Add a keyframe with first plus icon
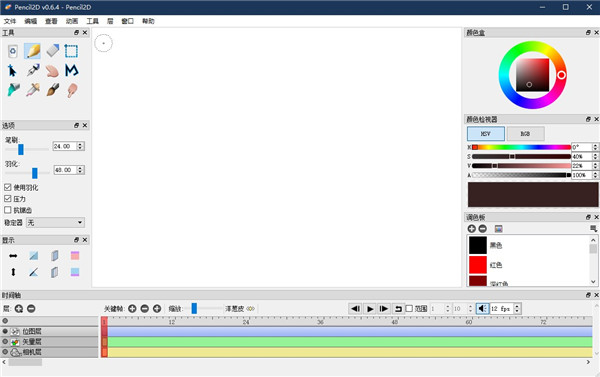 pos(132,308)
